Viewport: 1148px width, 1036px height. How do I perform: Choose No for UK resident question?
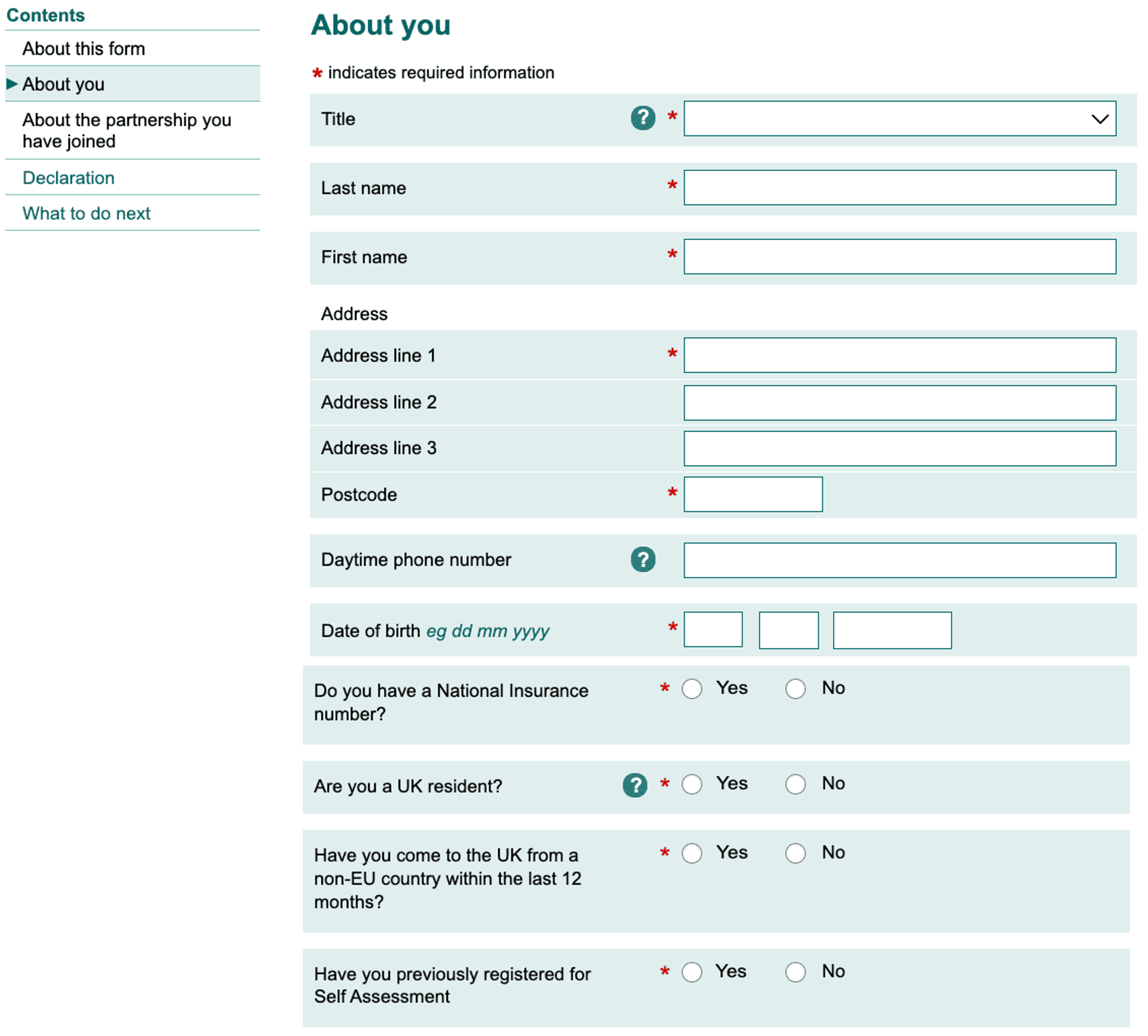(x=796, y=784)
